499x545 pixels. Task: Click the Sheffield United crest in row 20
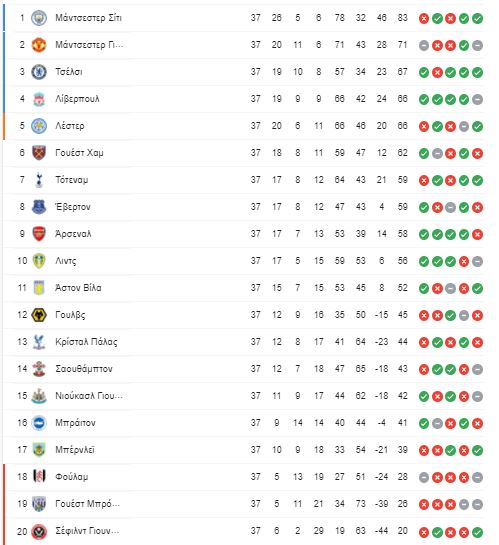point(39,531)
